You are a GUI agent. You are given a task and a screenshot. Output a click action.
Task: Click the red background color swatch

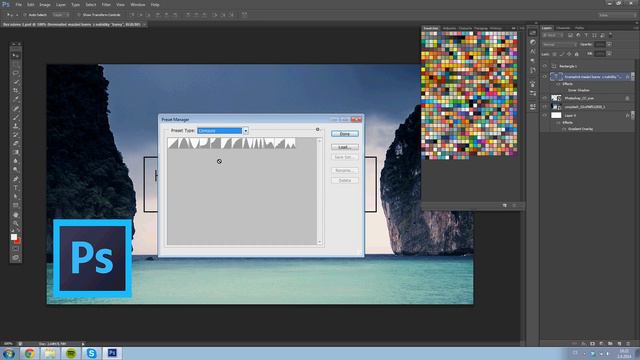pos(18,241)
